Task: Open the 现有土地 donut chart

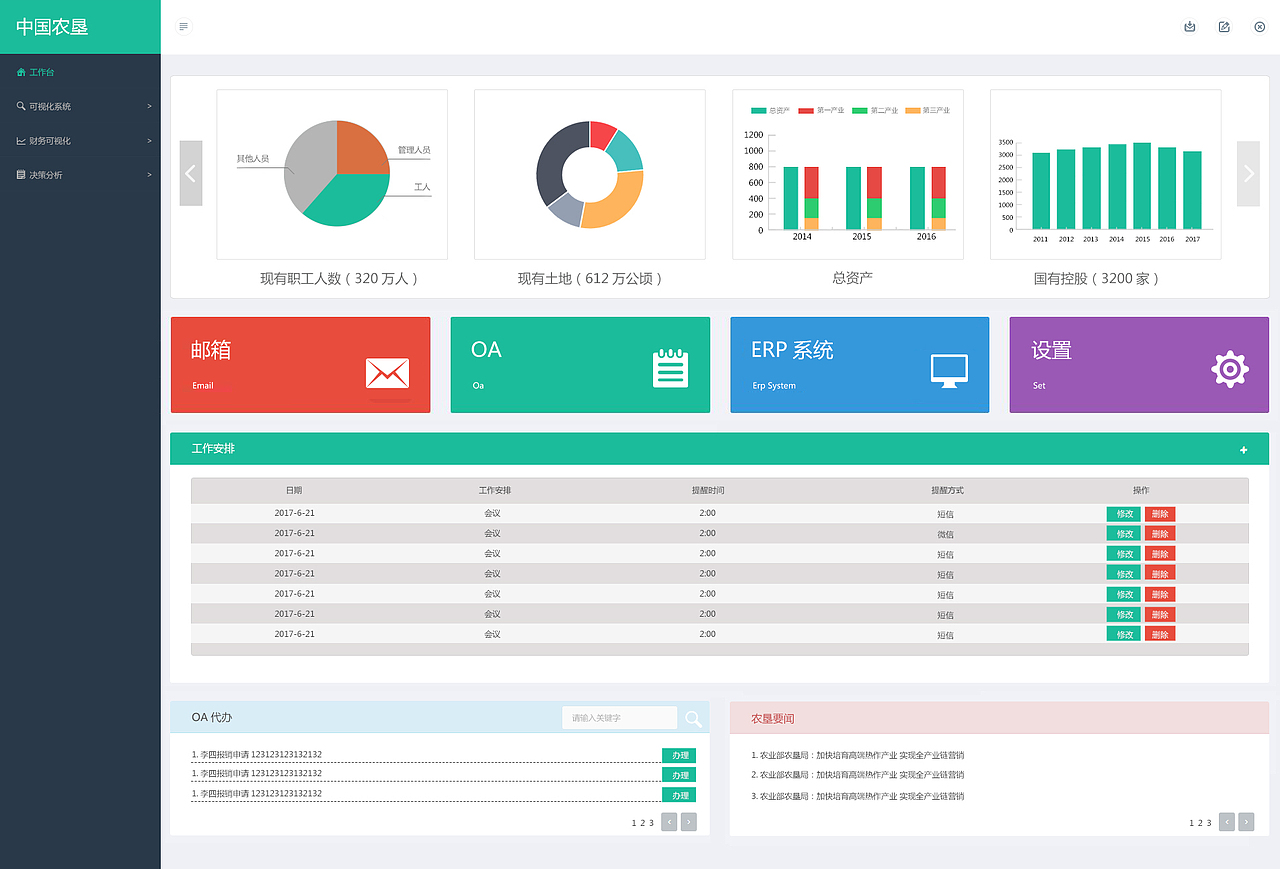Action: click(x=590, y=174)
